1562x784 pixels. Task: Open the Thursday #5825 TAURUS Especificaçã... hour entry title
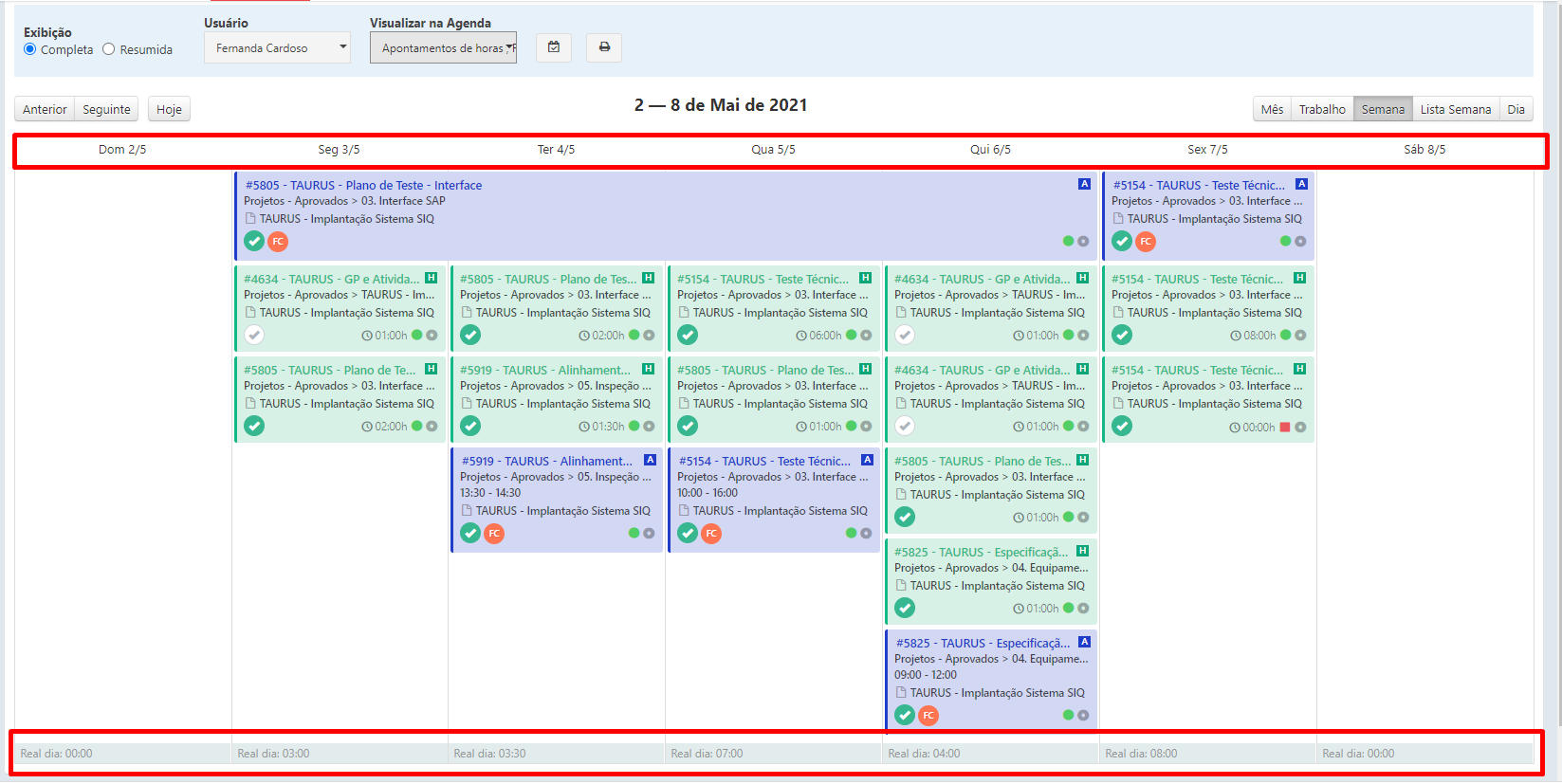click(982, 552)
